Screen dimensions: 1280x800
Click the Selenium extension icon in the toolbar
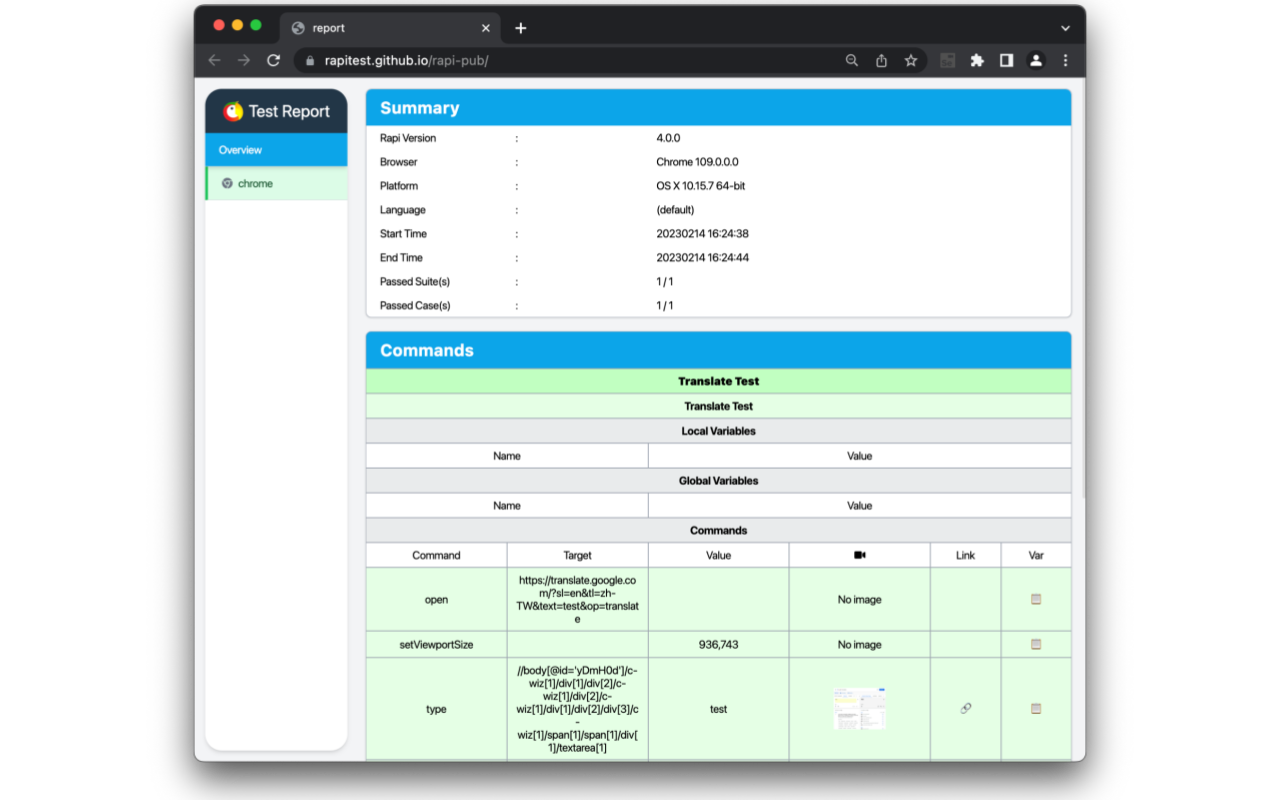point(947,60)
